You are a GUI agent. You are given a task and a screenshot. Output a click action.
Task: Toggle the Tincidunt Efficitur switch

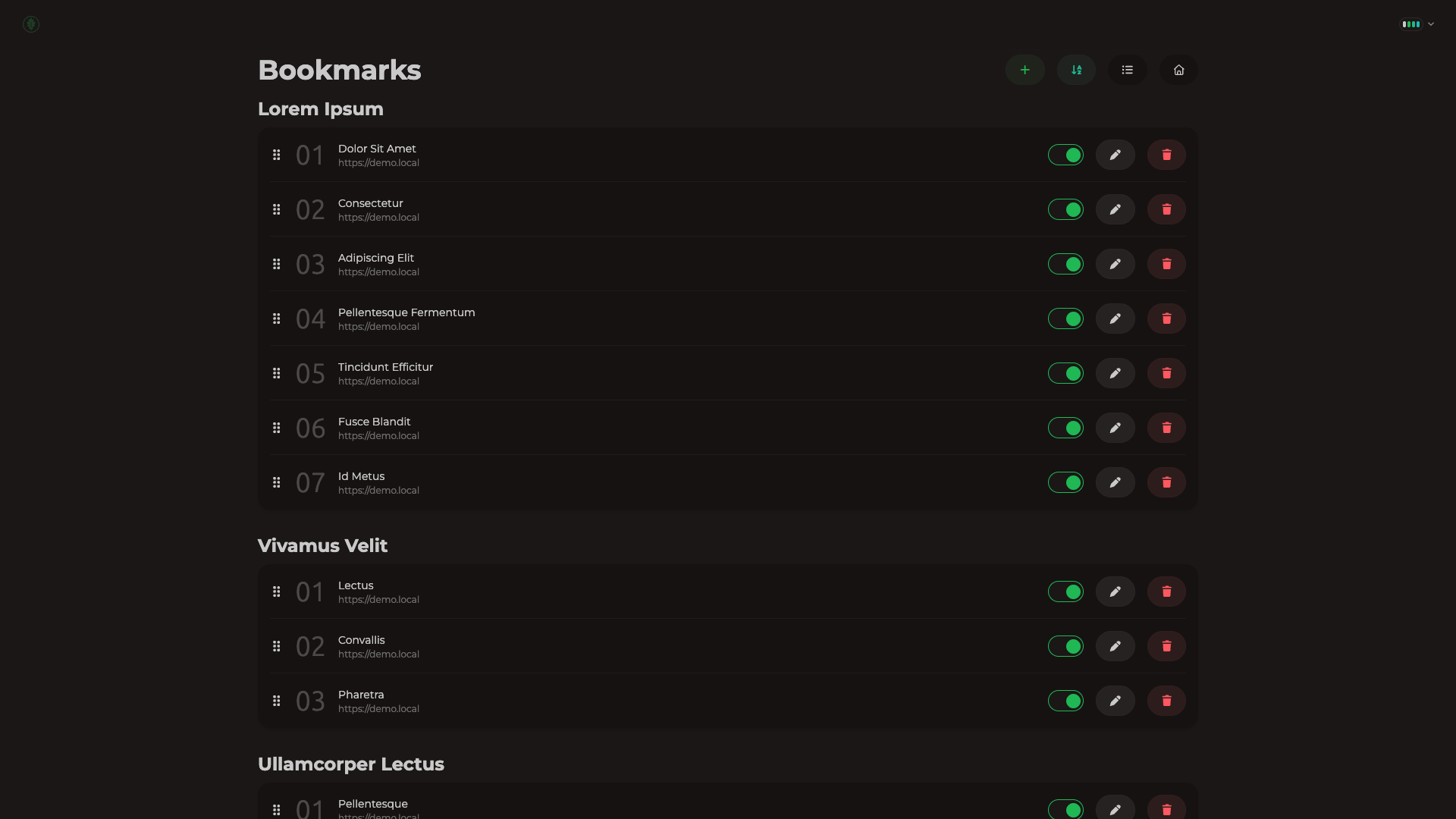click(x=1065, y=373)
